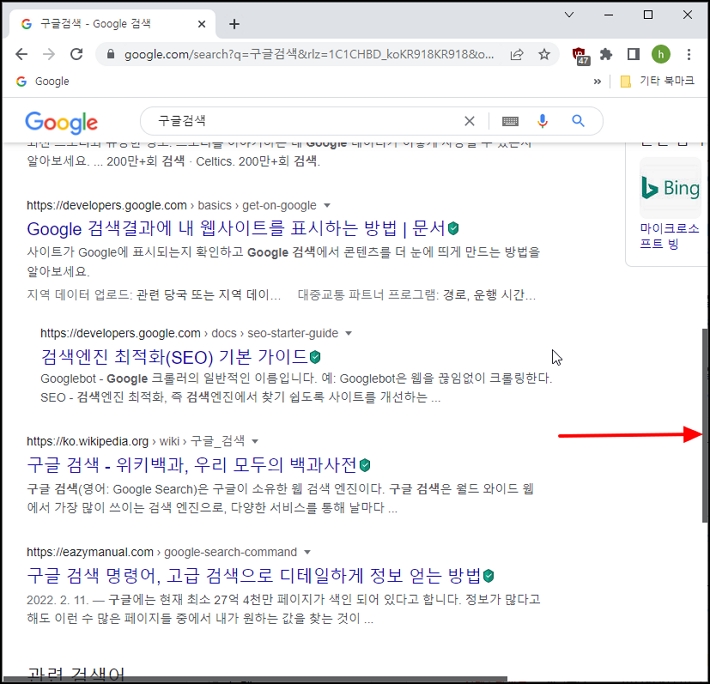
Task: Expand options arrow next to get-on-google URL
Action: tap(327, 206)
